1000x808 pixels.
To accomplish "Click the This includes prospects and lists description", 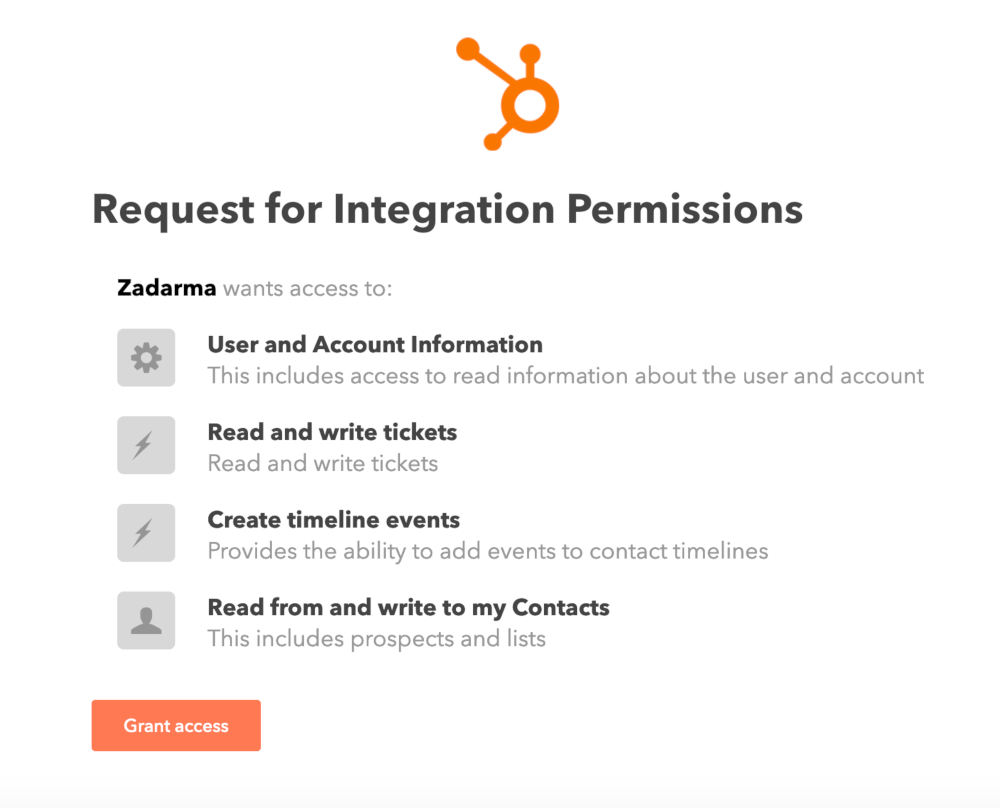I will (375, 639).
